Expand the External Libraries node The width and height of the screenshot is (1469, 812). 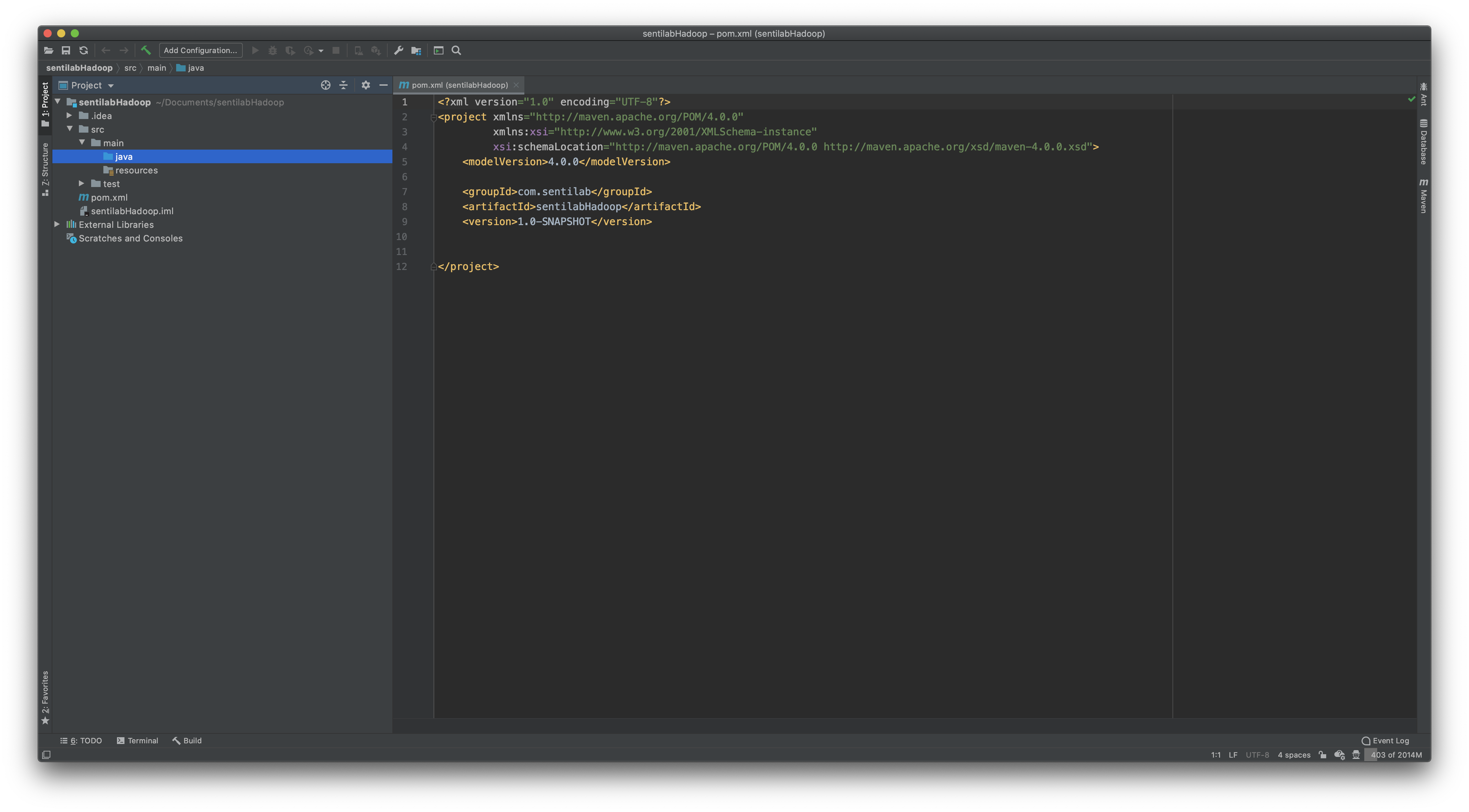pyautogui.click(x=57, y=225)
